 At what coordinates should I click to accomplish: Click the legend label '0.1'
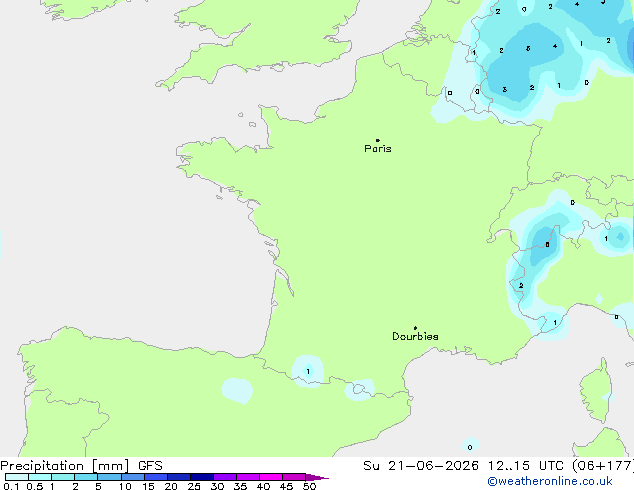(11, 486)
